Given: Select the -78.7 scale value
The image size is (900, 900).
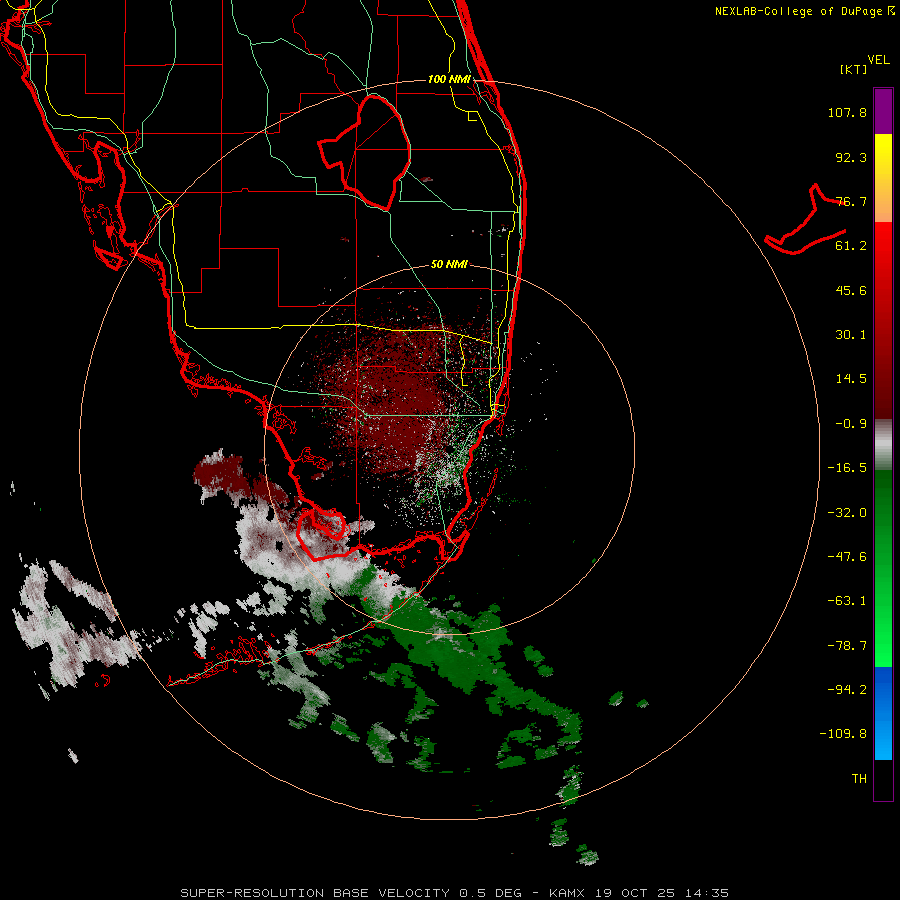Looking at the screenshot, I should point(847,646).
